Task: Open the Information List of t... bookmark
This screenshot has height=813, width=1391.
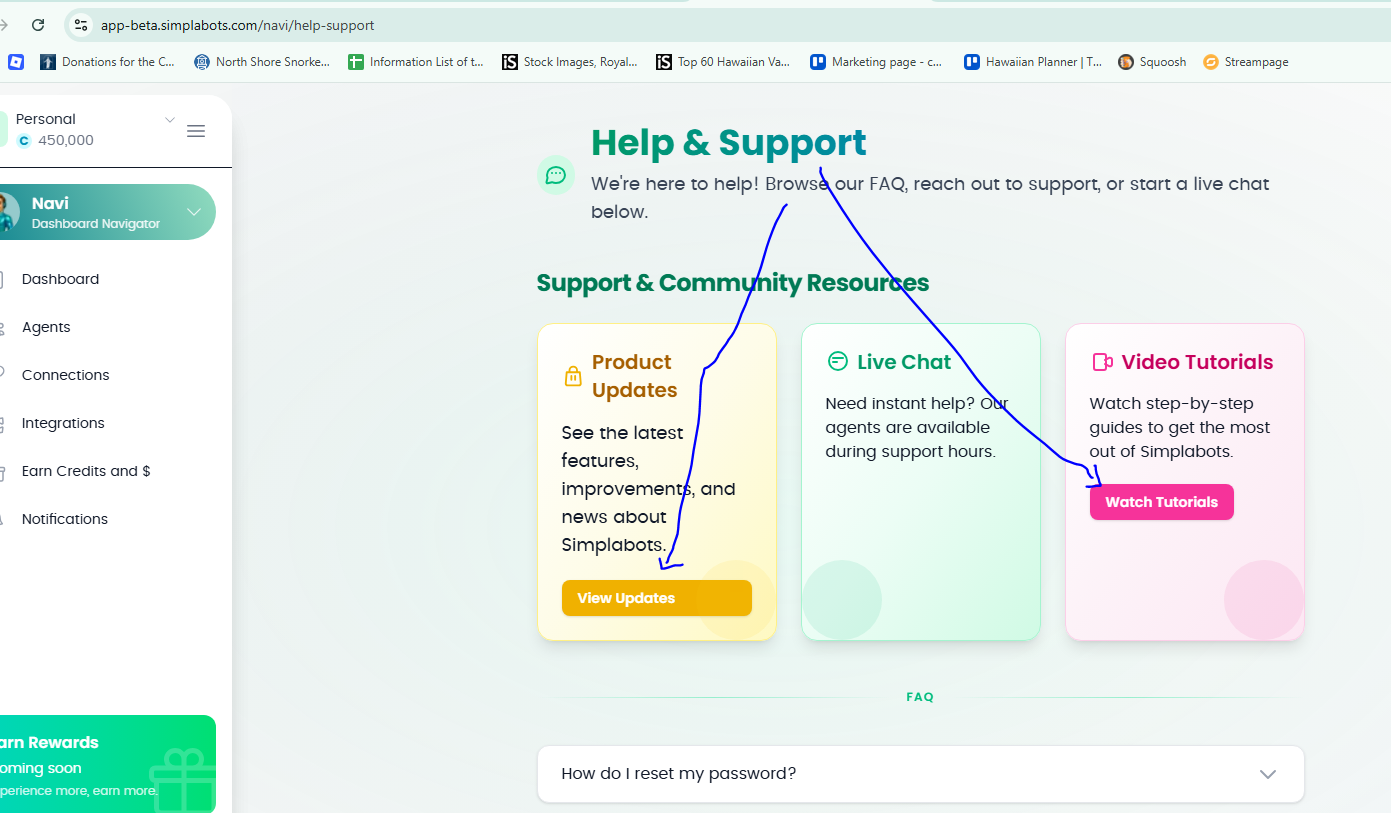Action: 416,62
